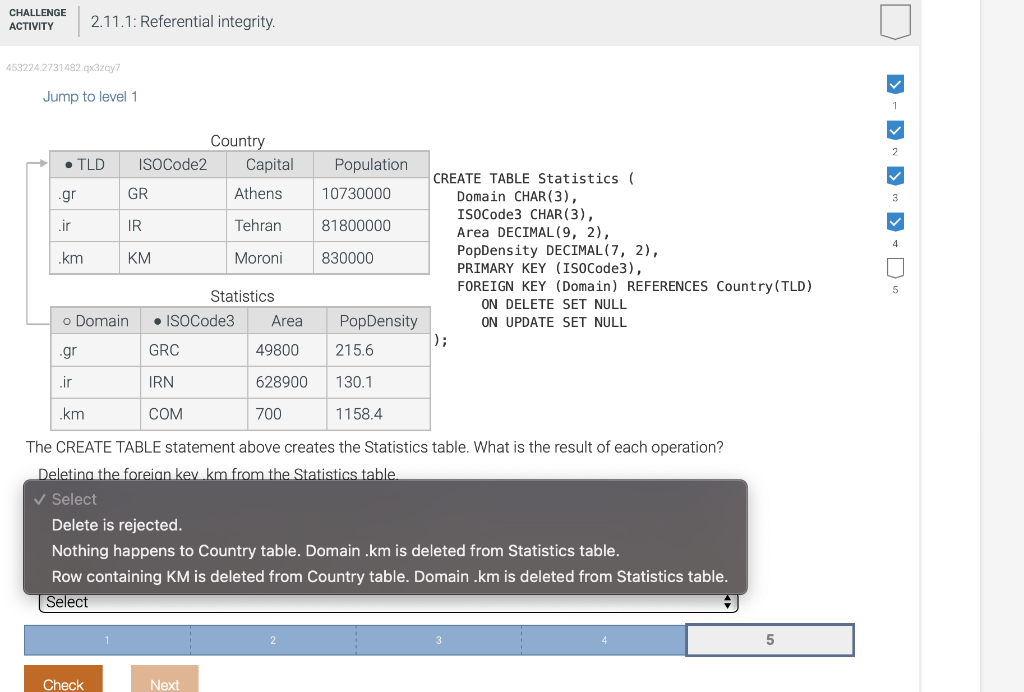
Task: Click the GR ISOCode2 cell
Action: [x=173, y=194]
